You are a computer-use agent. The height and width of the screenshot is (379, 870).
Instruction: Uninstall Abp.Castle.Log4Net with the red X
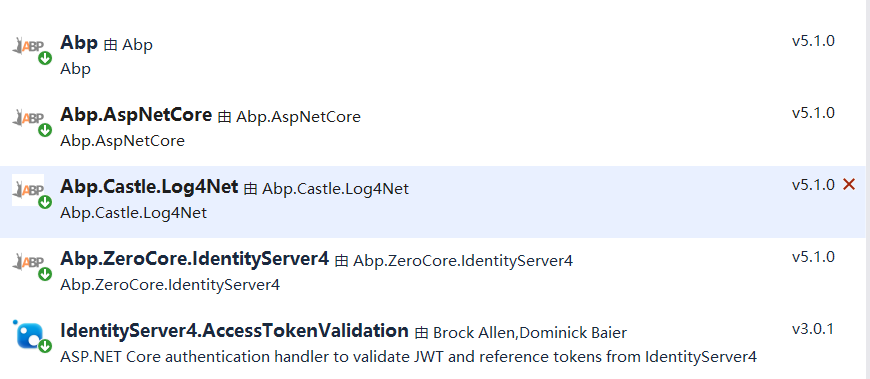pos(849,184)
